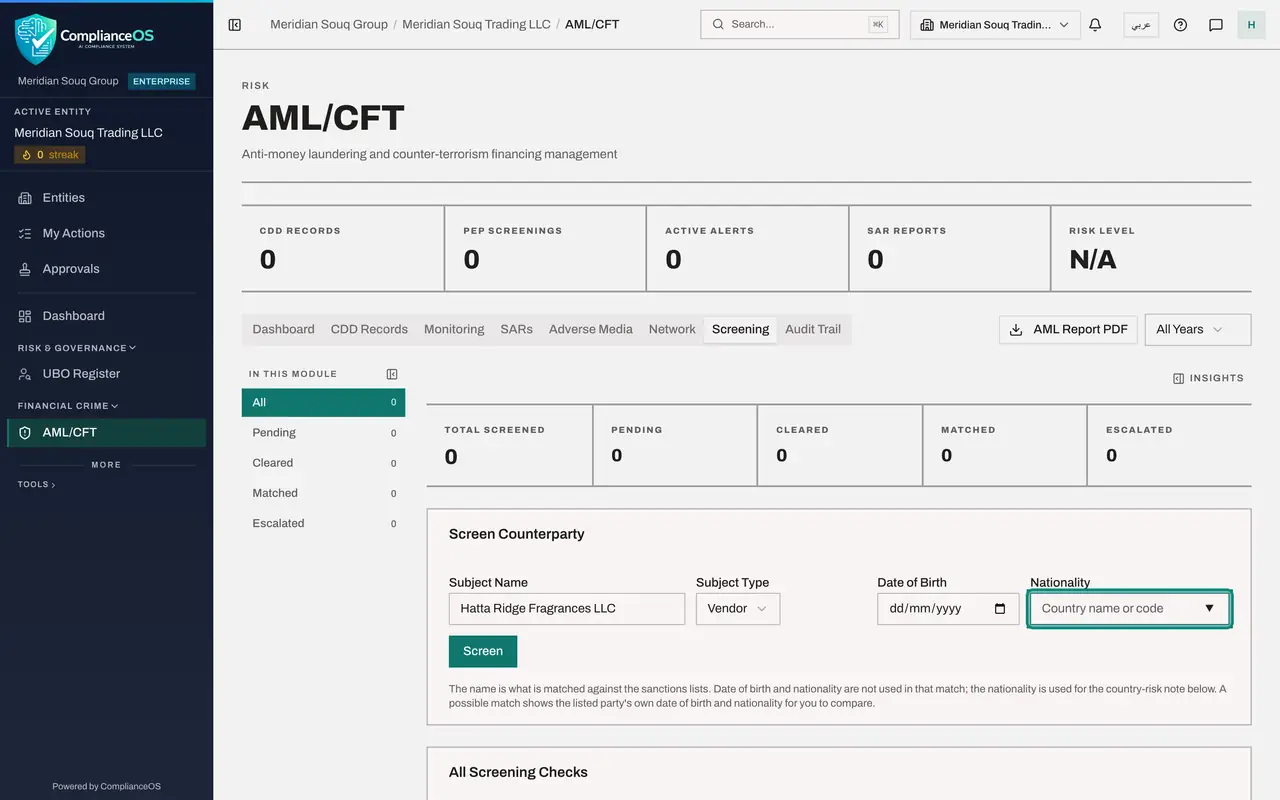
Task: Click the SAR Reports stat card
Action: coord(950,248)
